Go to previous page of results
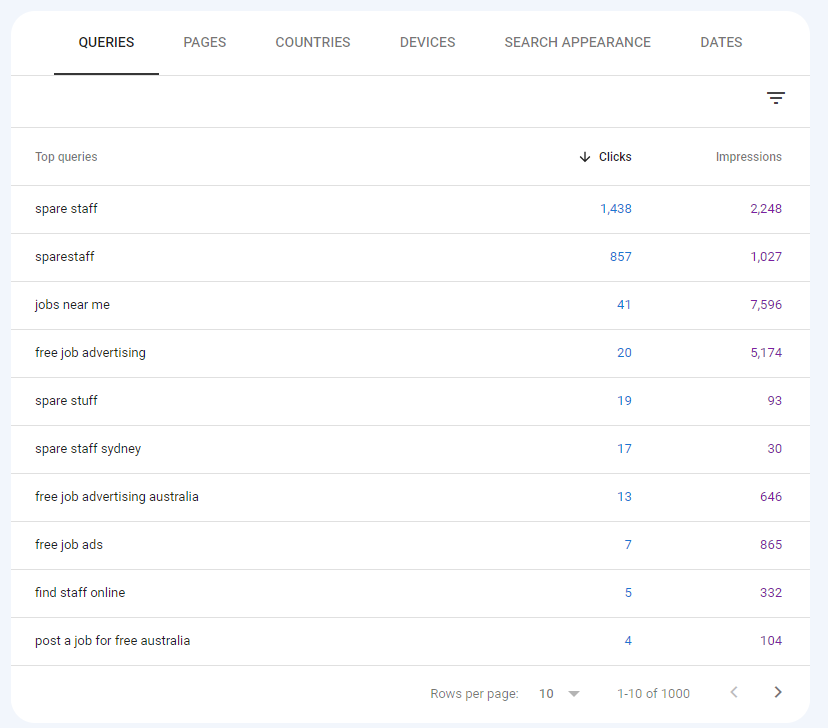Viewport: 828px width, 728px height. tap(733, 692)
